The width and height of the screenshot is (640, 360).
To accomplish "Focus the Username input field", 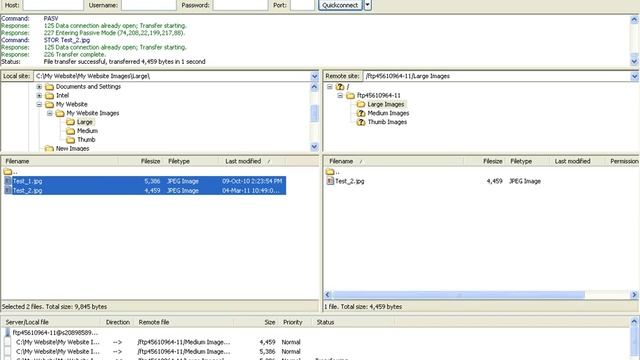I will [x=149, y=5].
